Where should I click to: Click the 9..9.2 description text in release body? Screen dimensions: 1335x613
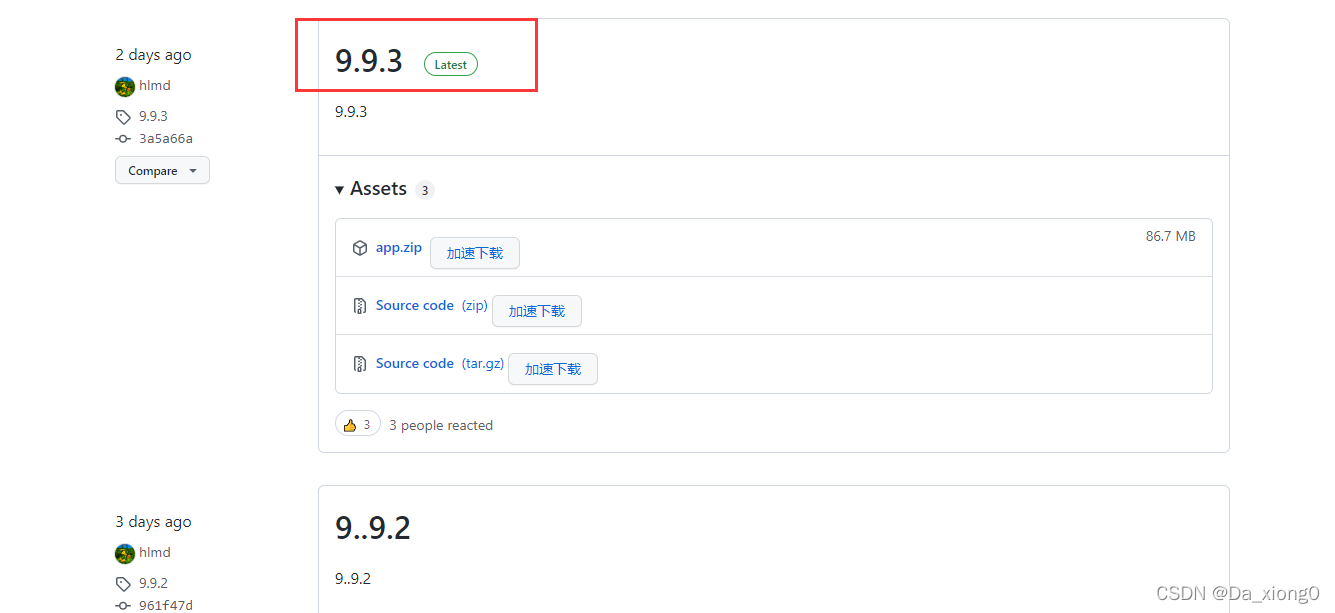[353, 579]
